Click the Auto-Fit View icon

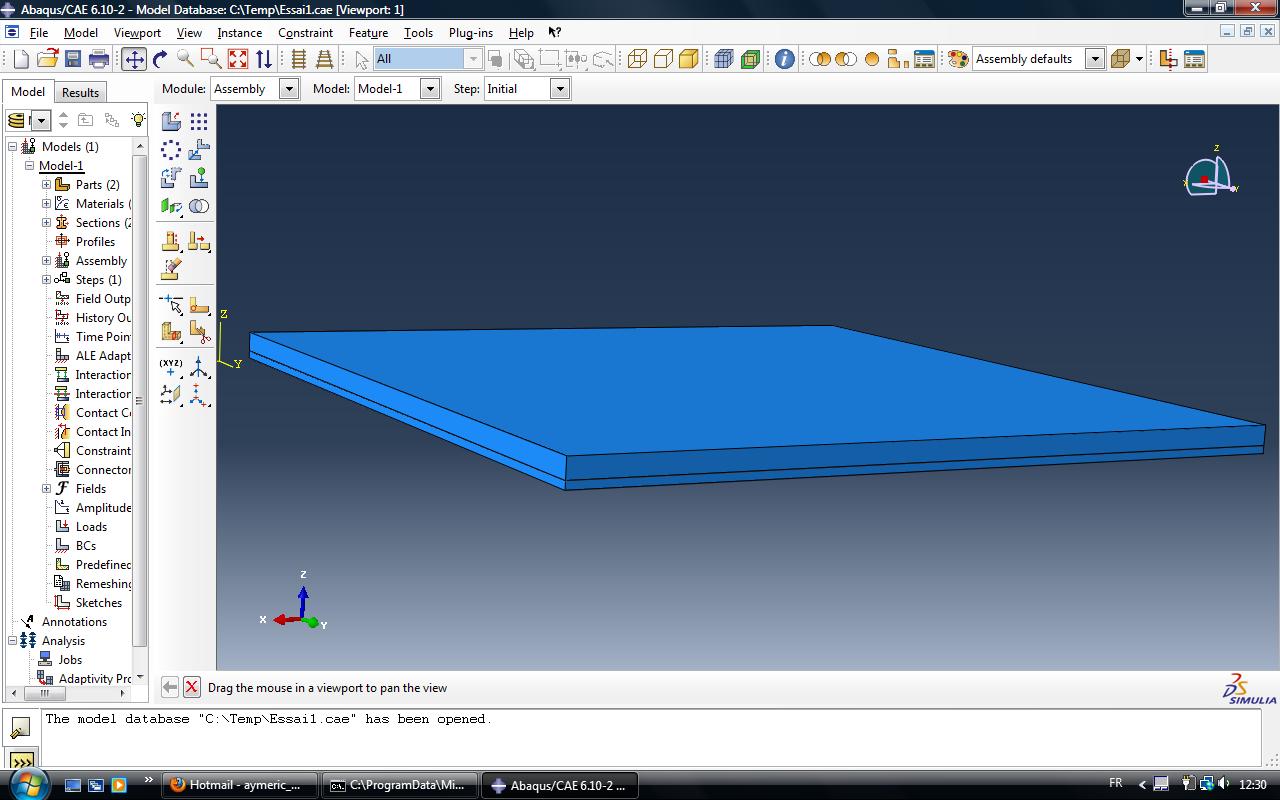pyautogui.click(x=237, y=59)
